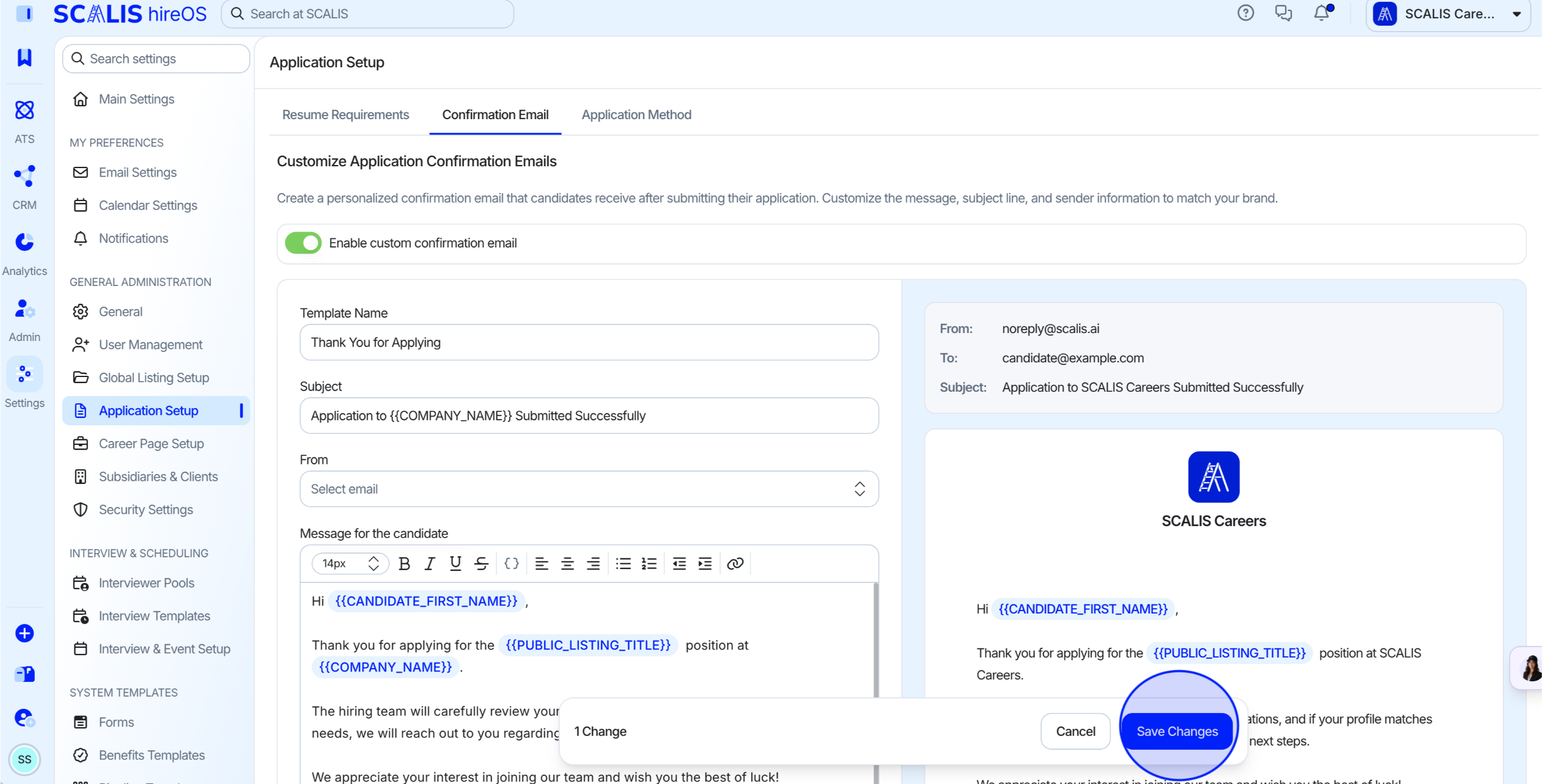Apply strikethrough formatting in message editor

pos(481,563)
